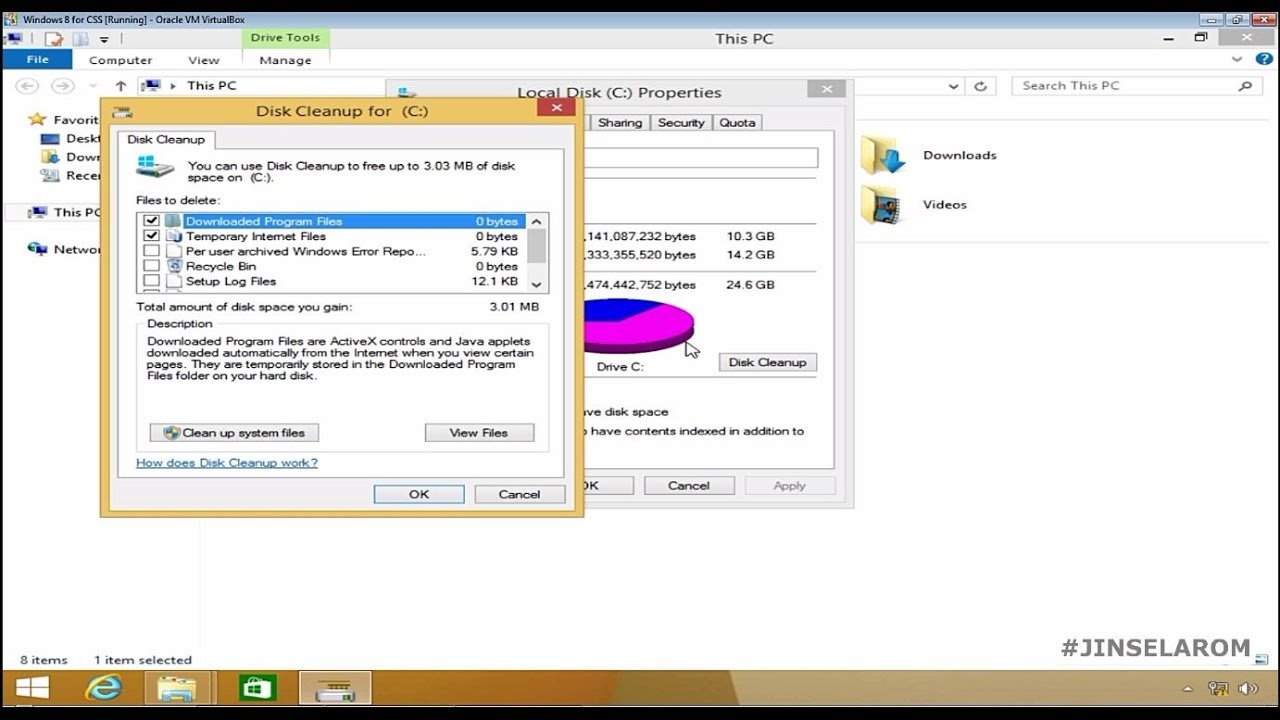Uncheck Temporary Internet Files checkbox
This screenshot has height=720, width=1280.
pyautogui.click(x=151, y=236)
